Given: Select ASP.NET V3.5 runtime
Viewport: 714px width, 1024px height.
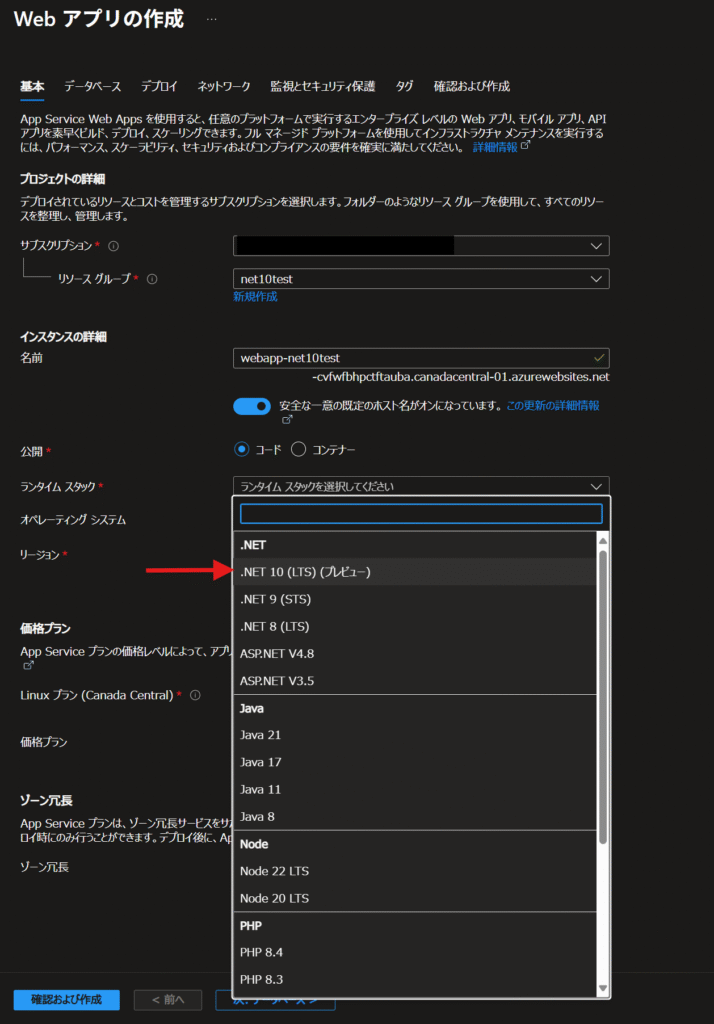Looking at the screenshot, I should (x=415, y=681).
